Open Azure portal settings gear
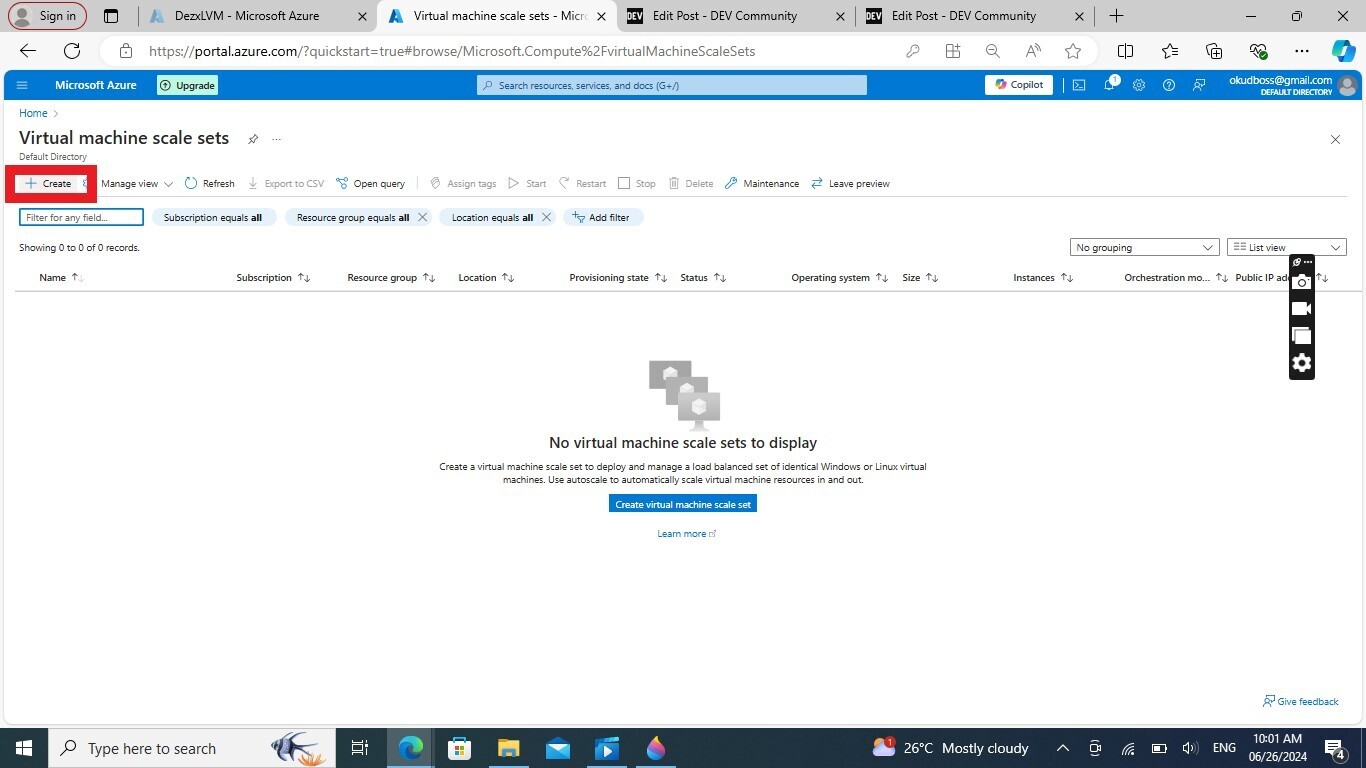The image size is (1366, 768). pos(1139,85)
